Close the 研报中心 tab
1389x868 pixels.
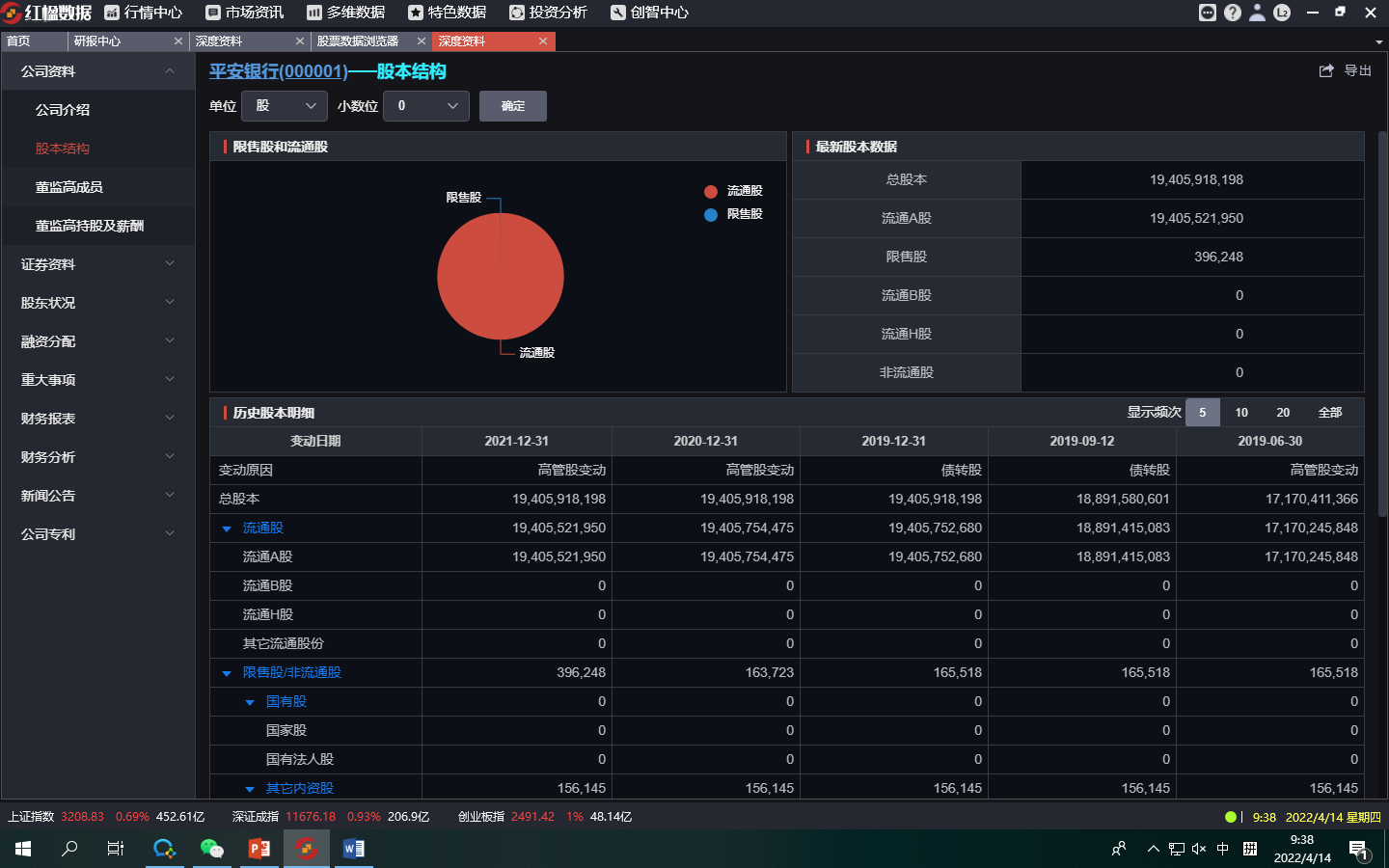pyautogui.click(x=178, y=41)
